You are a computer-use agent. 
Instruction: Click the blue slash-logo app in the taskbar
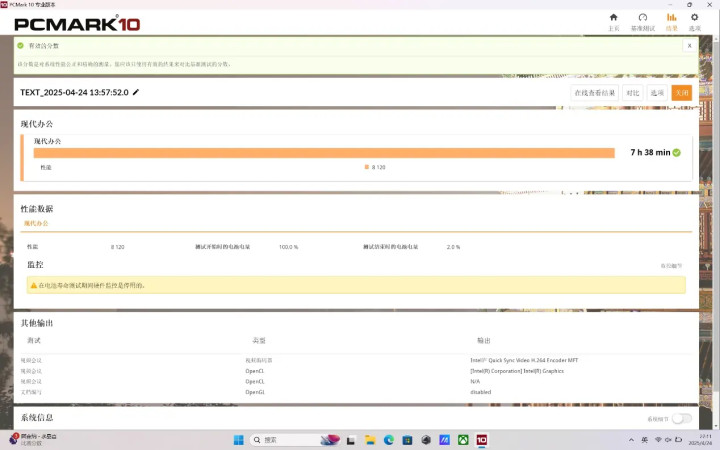[x=444, y=440]
